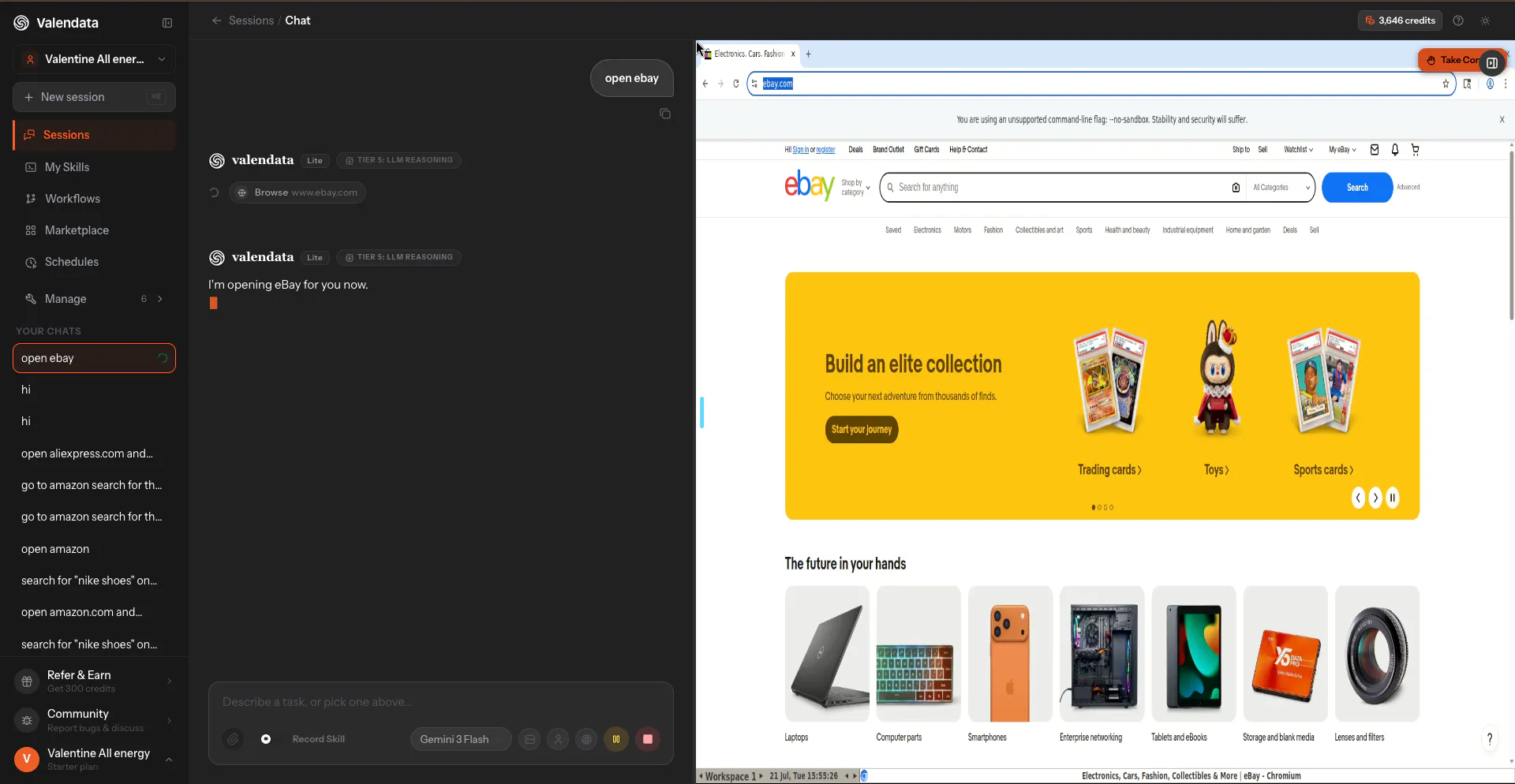The image size is (1515, 784).
Task: Open the Laptops thumbnail
Action: (827, 654)
